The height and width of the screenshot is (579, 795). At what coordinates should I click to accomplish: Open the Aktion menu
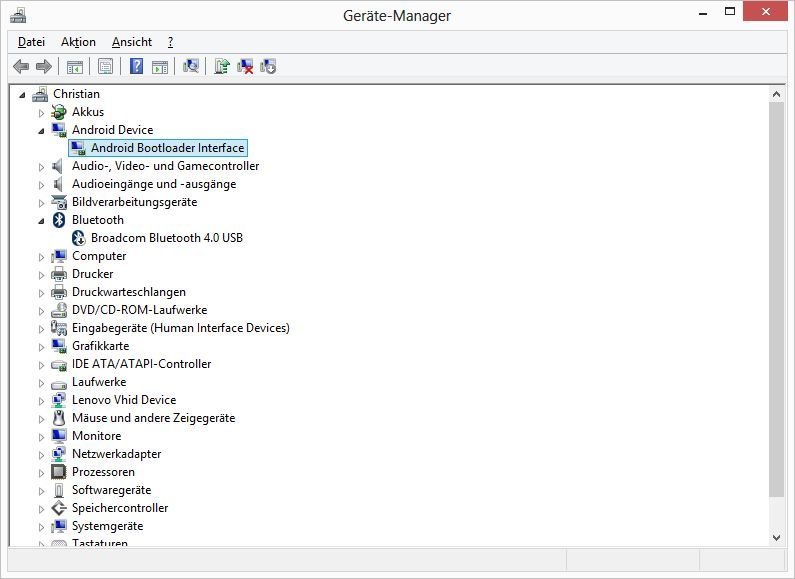(78, 42)
